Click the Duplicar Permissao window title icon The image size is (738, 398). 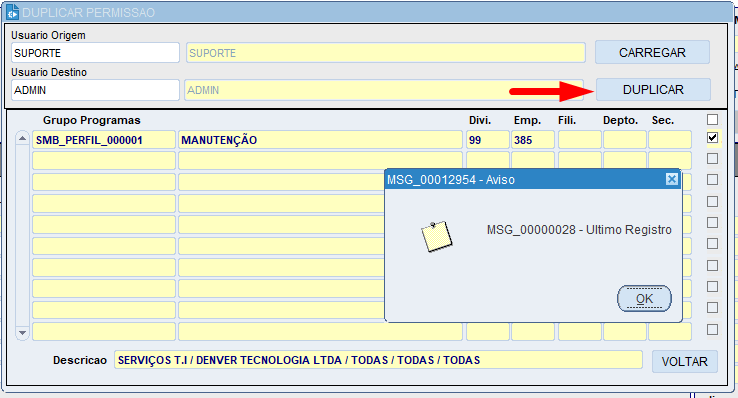[x=13, y=13]
